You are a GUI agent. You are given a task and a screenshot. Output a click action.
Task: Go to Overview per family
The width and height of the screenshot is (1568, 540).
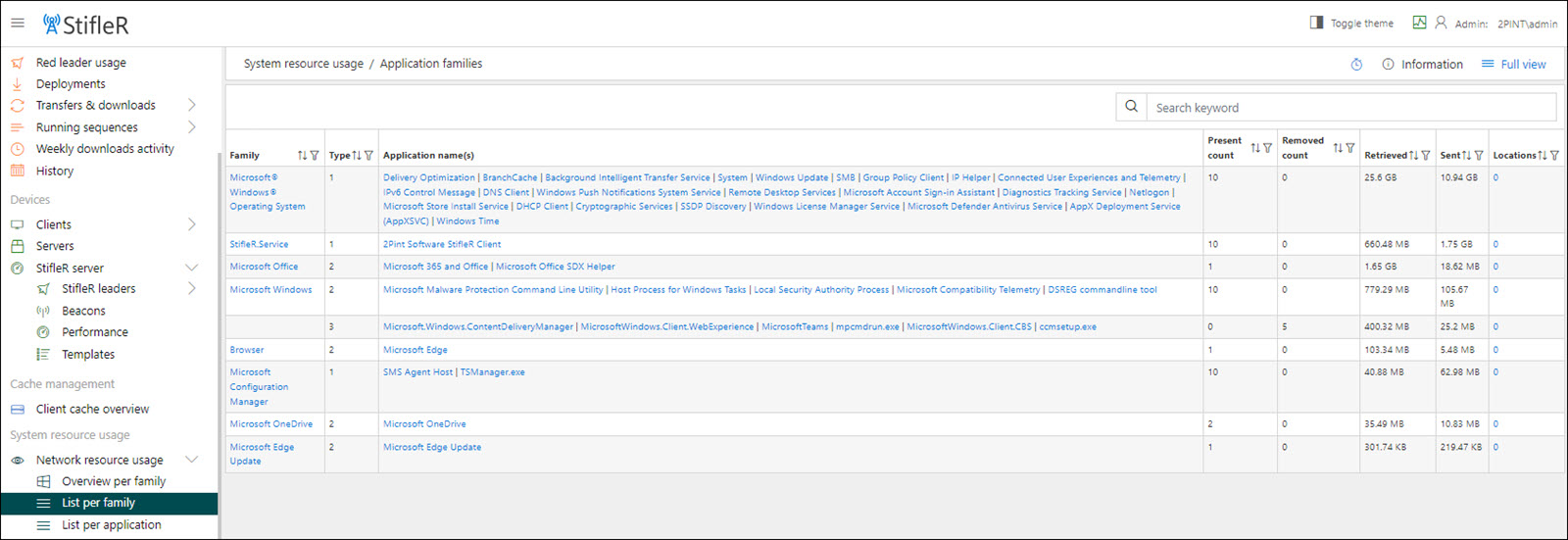click(x=113, y=481)
